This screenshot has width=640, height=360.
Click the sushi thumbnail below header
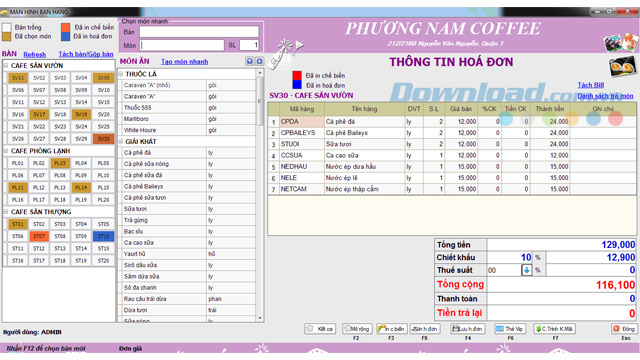pos(622,66)
